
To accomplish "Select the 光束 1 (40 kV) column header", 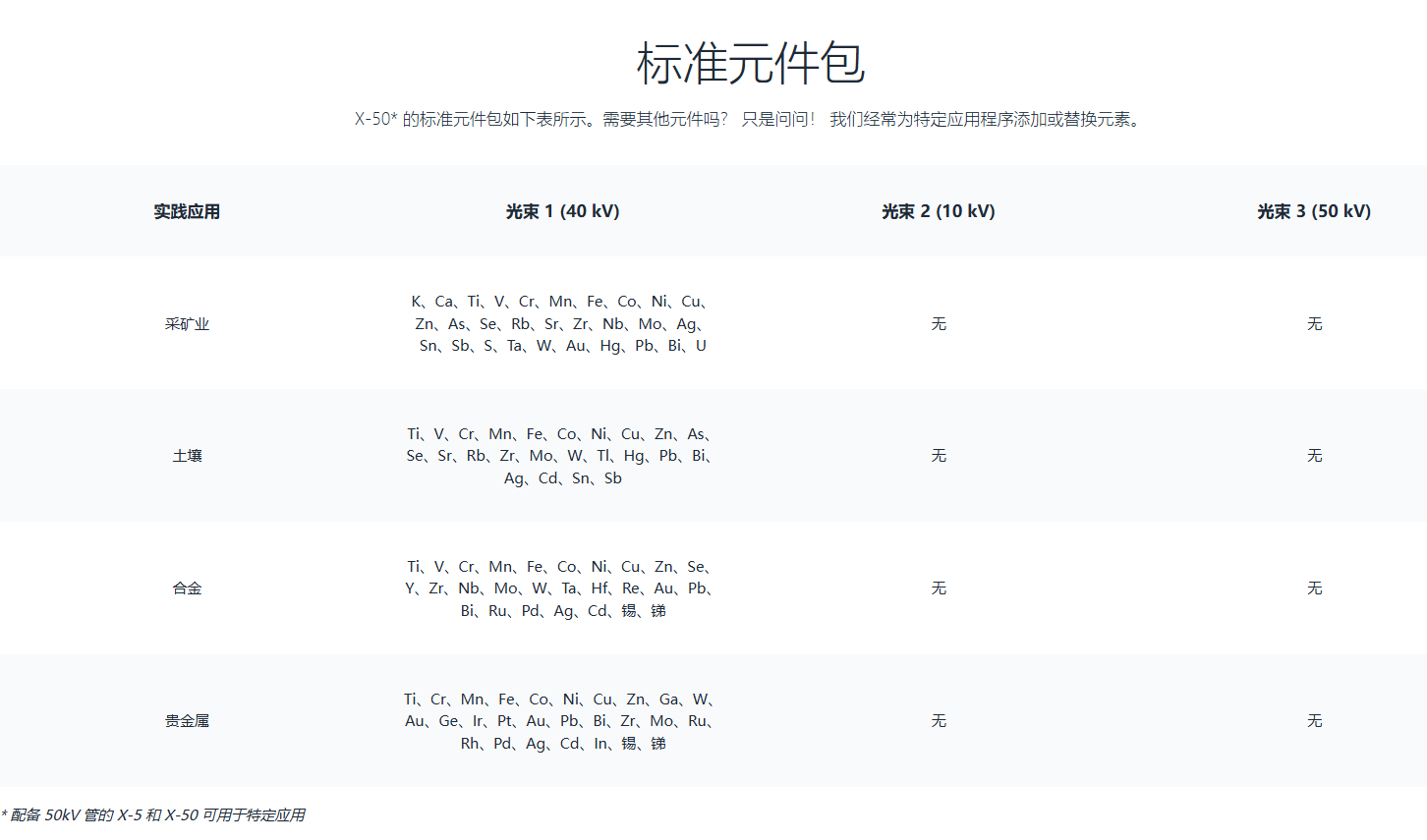I will [x=562, y=211].
